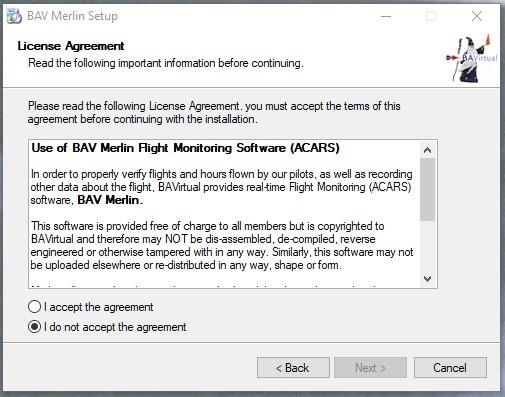
Task: Click the license text scroll up arrow
Action: click(x=427, y=150)
